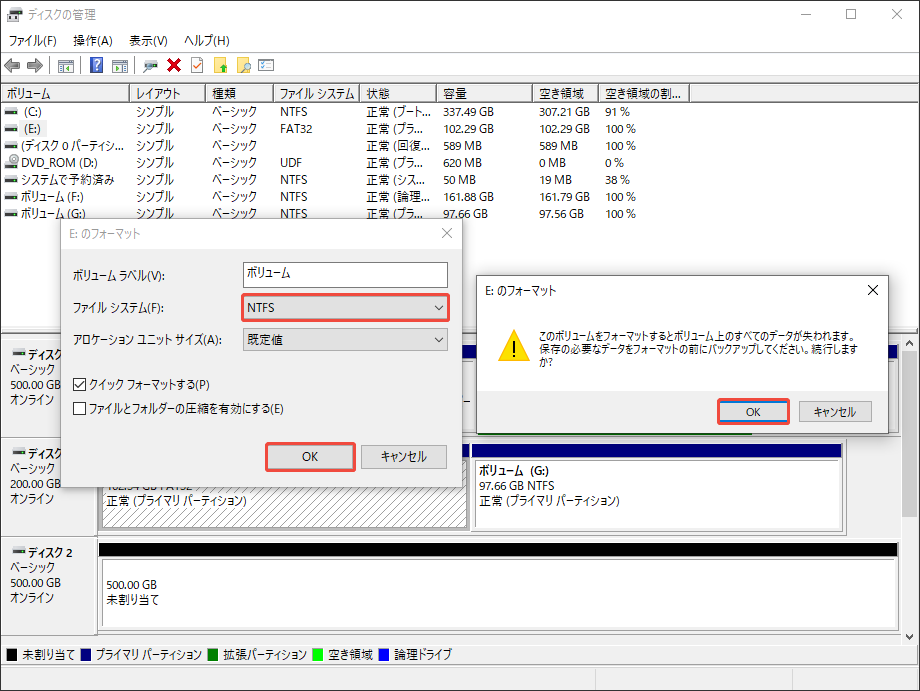Image resolution: width=920 pixels, height=691 pixels.
Task: Open the 表示(V) menu
Action: (x=146, y=40)
